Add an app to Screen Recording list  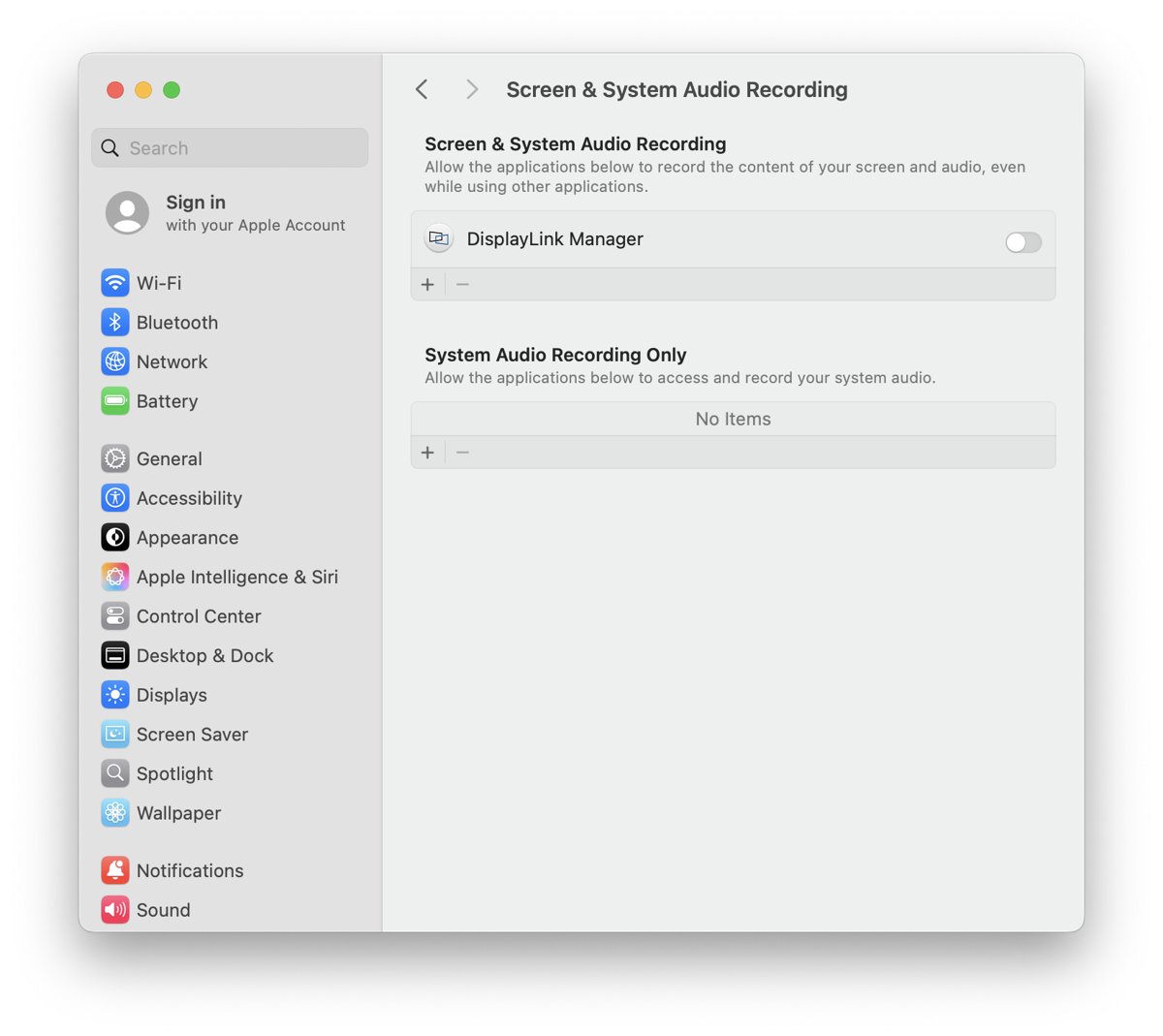[427, 284]
